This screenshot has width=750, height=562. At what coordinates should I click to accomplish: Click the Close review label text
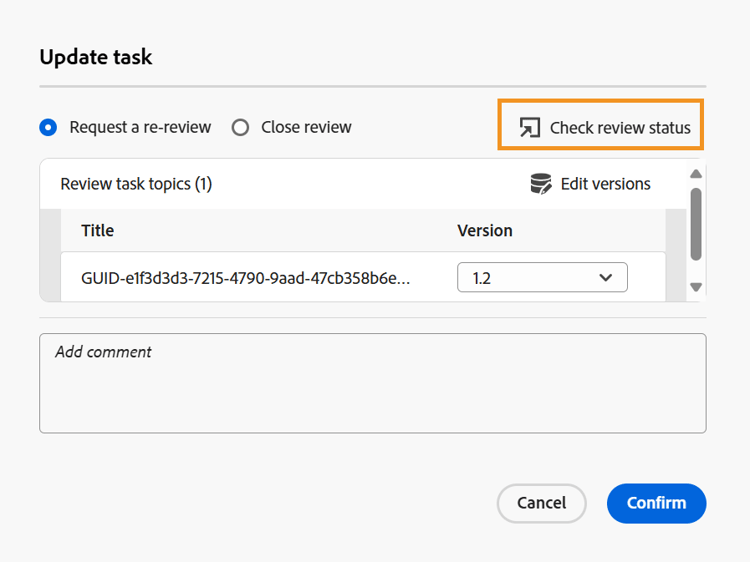[x=306, y=127]
